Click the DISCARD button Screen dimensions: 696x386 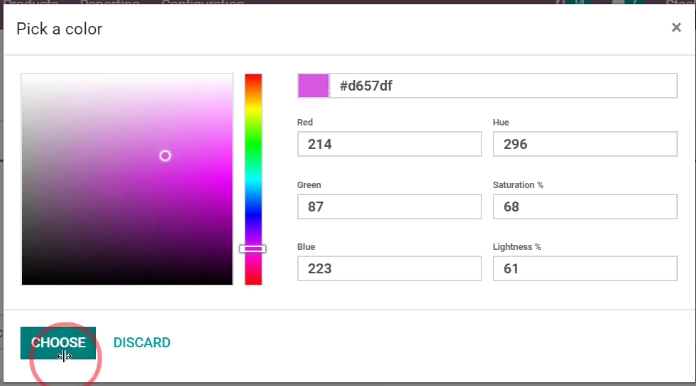(x=142, y=343)
